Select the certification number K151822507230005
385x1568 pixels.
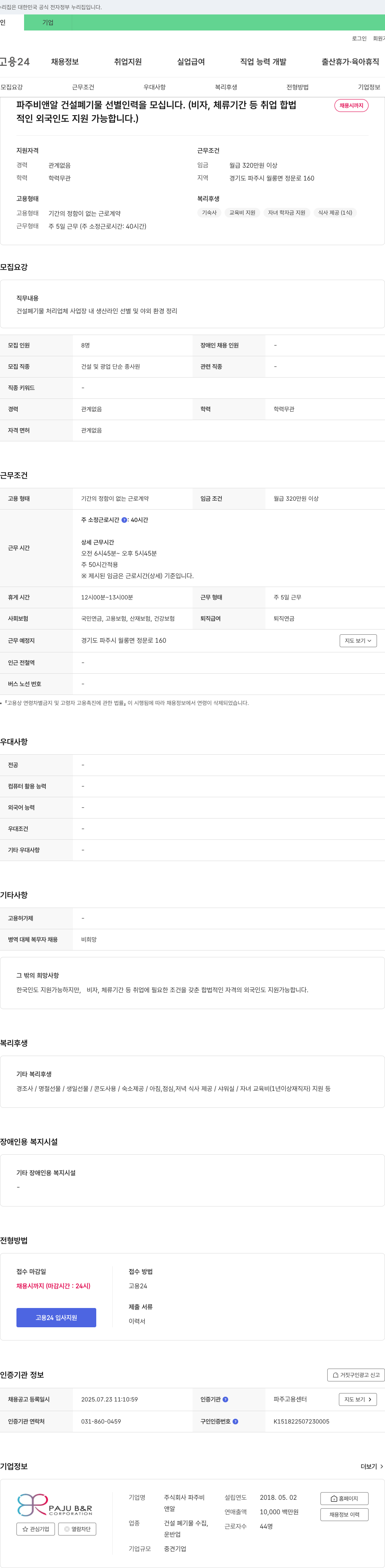[x=302, y=1421]
